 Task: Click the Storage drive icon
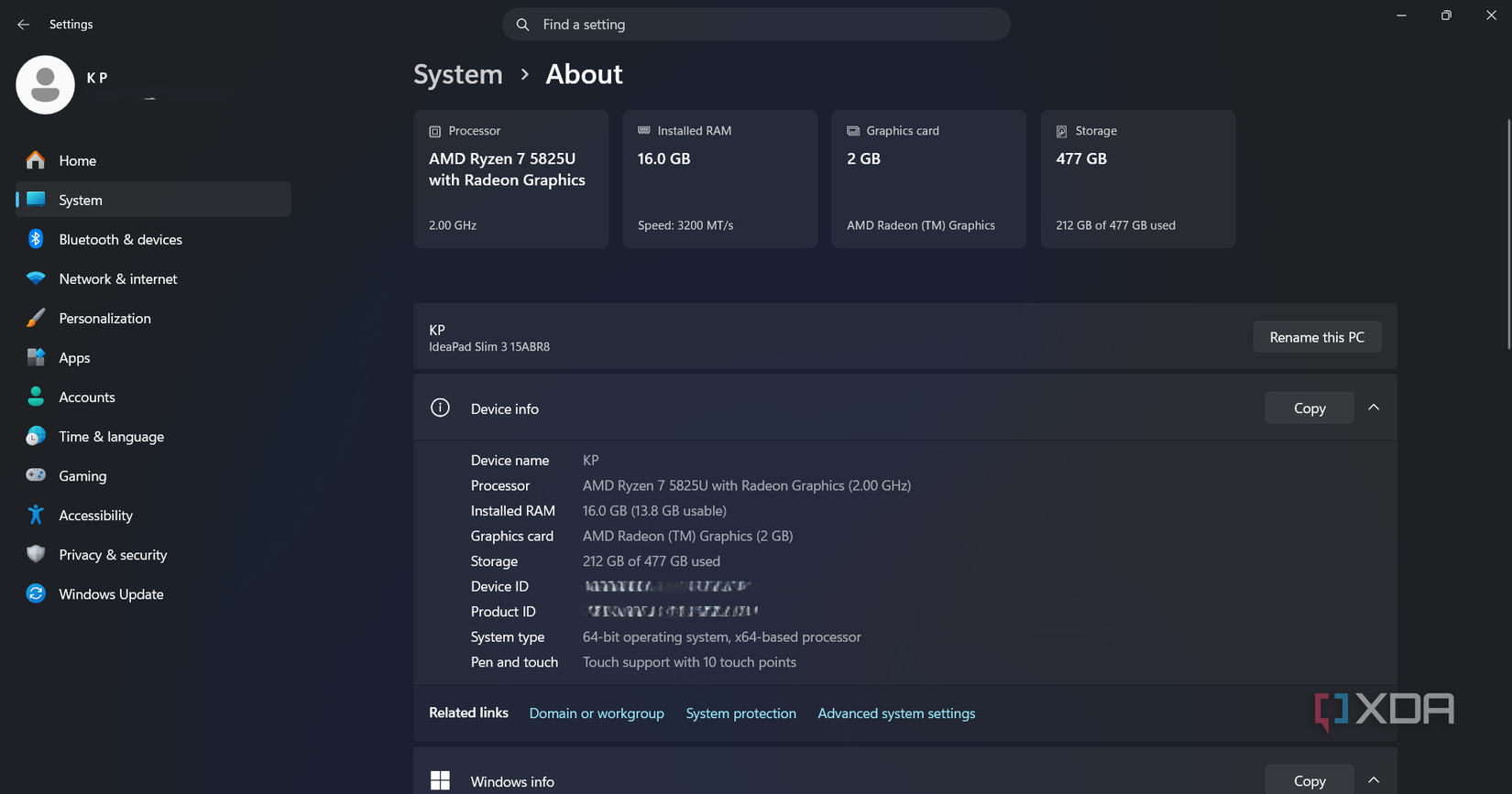pos(1062,131)
